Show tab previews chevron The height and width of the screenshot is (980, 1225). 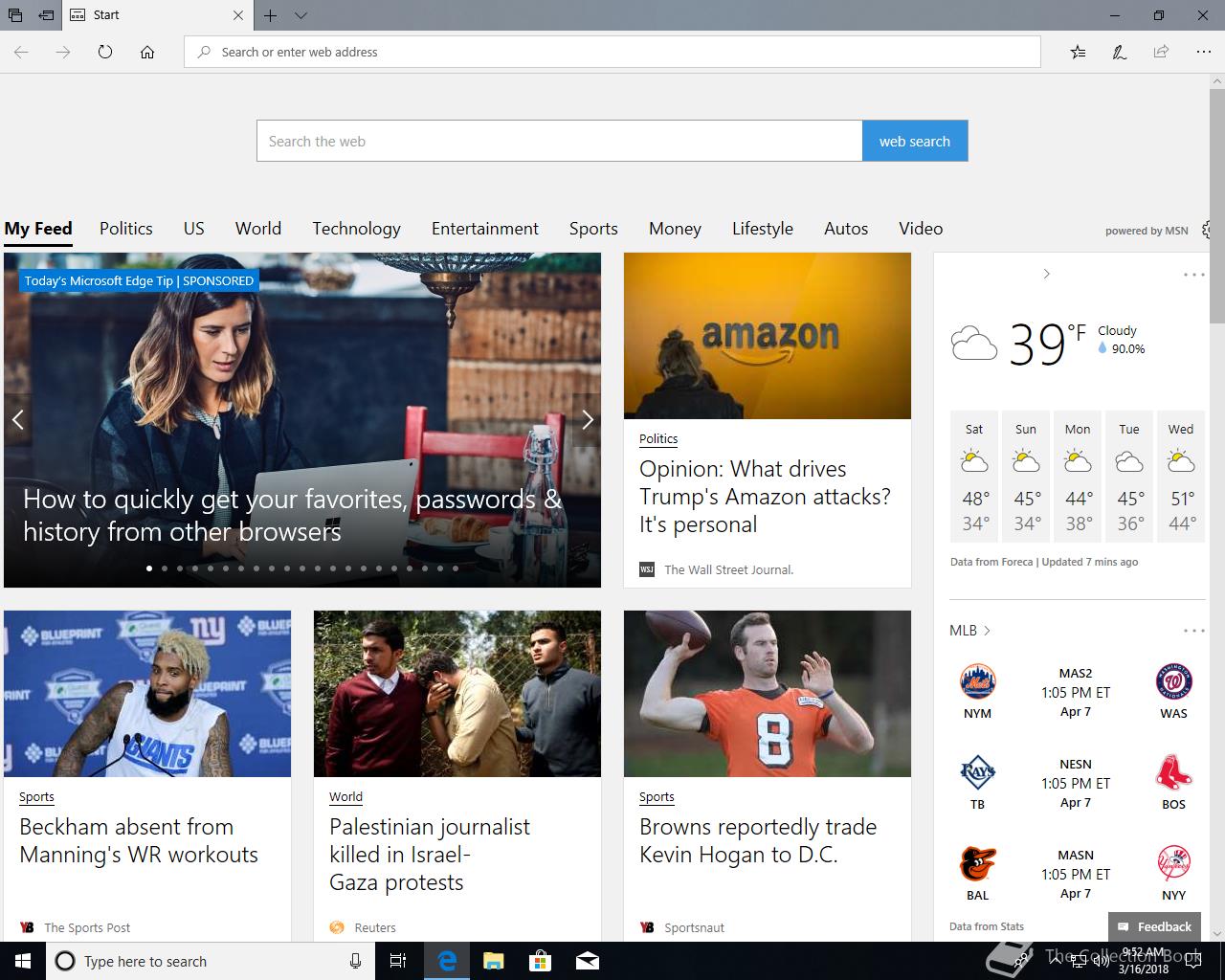(x=301, y=15)
